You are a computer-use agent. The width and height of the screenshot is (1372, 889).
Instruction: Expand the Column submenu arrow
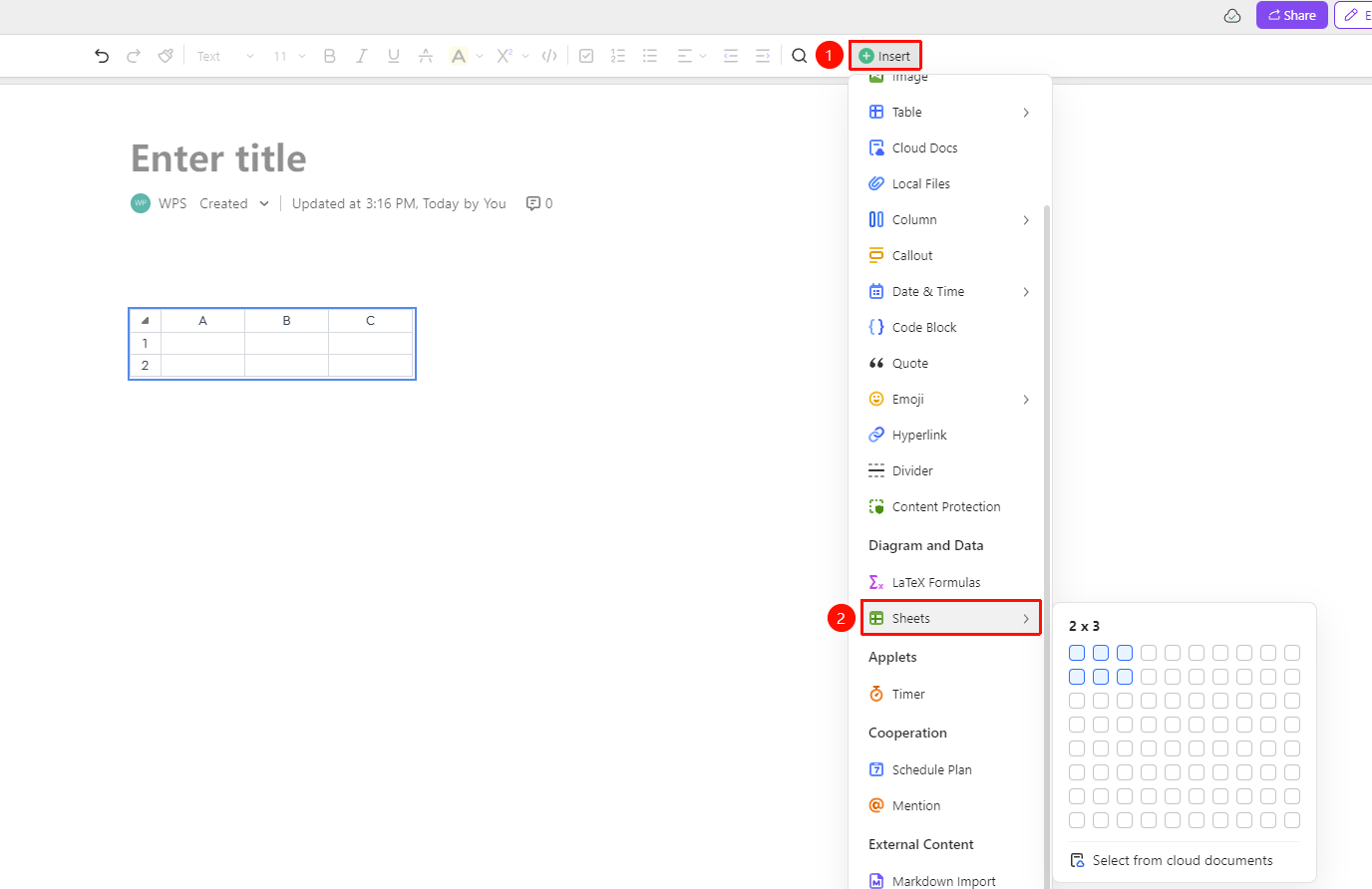pos(1026,220)
